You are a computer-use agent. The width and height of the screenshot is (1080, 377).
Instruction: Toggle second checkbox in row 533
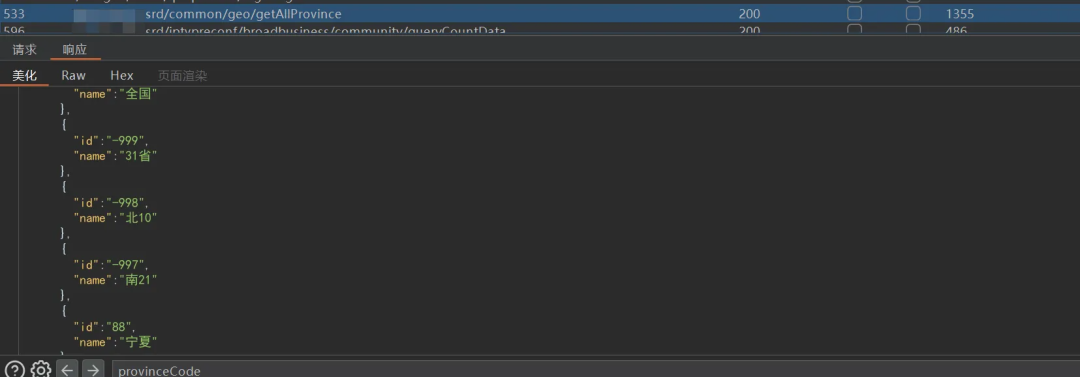[913, 14]
